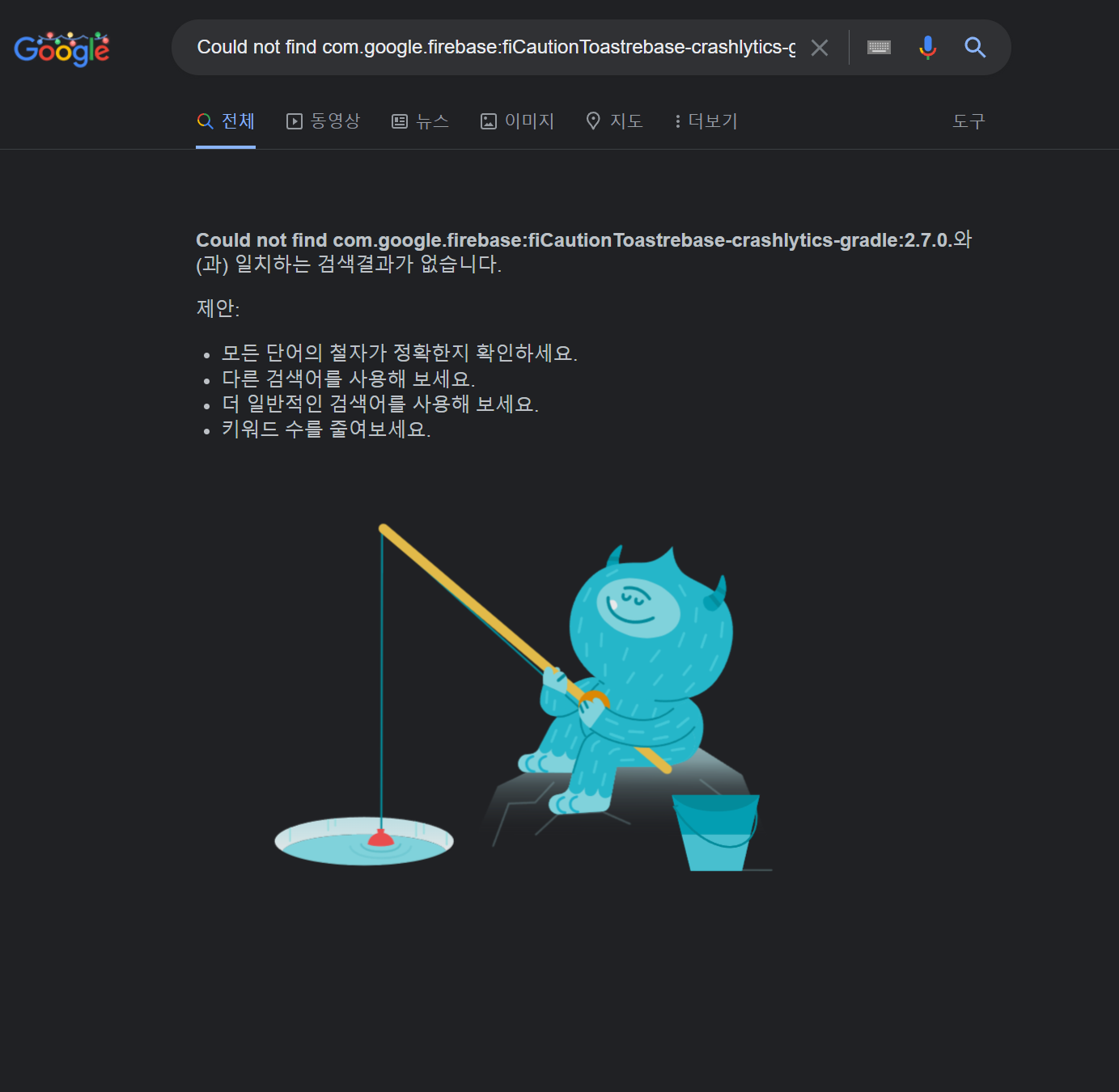1119x1092 pixels.
Task: Focus the search query text field
Action: 496,48
